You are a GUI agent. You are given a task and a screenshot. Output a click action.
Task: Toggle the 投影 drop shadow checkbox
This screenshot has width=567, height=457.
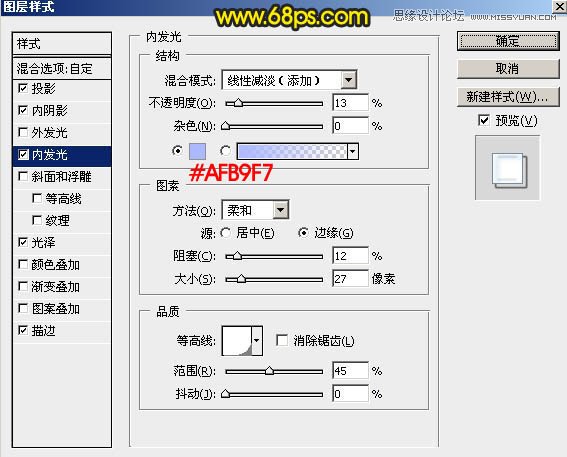[x=23, y=88]
